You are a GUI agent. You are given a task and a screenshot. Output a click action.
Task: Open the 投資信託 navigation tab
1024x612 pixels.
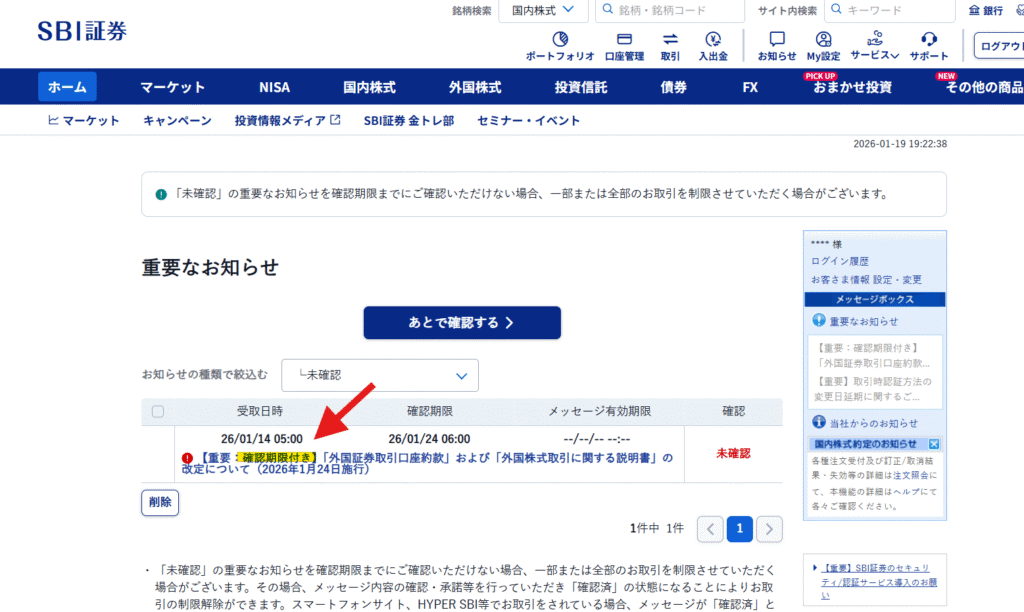(x=581, y=87)
